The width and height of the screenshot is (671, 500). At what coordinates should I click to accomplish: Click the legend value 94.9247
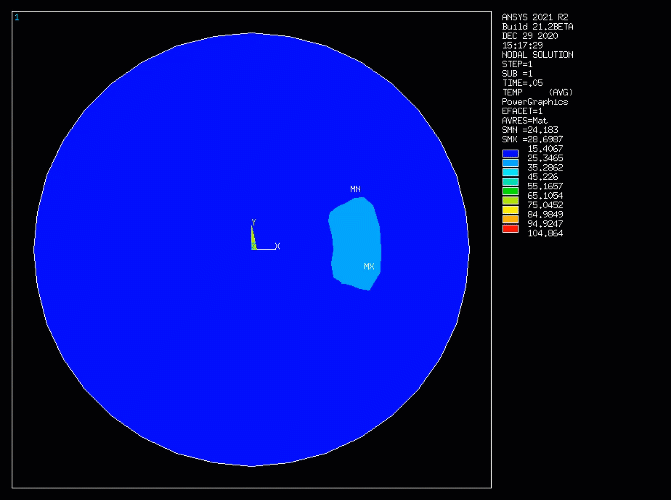545,224
